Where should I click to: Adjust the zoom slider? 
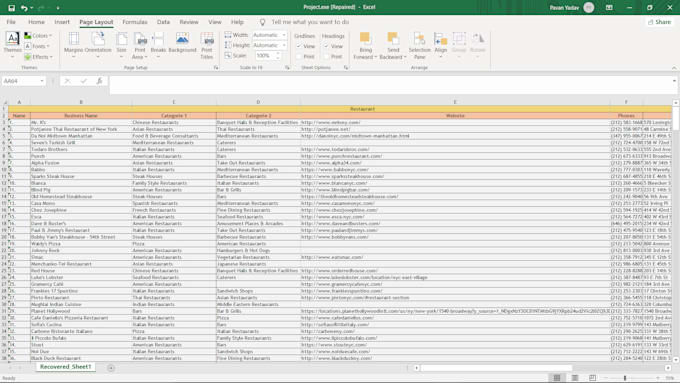(x=625, y=378)
